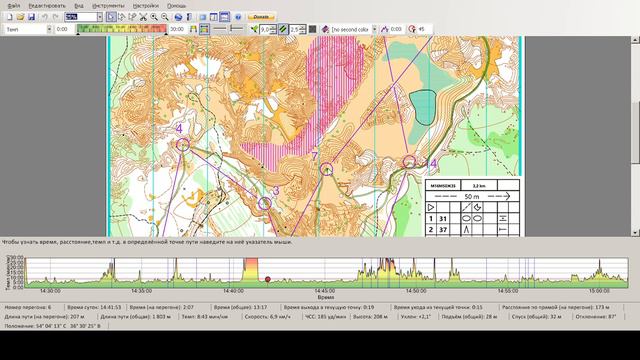Click 'Длина пути (общая): 1 803 м' entry
The image size is (640, 360).
136,316
